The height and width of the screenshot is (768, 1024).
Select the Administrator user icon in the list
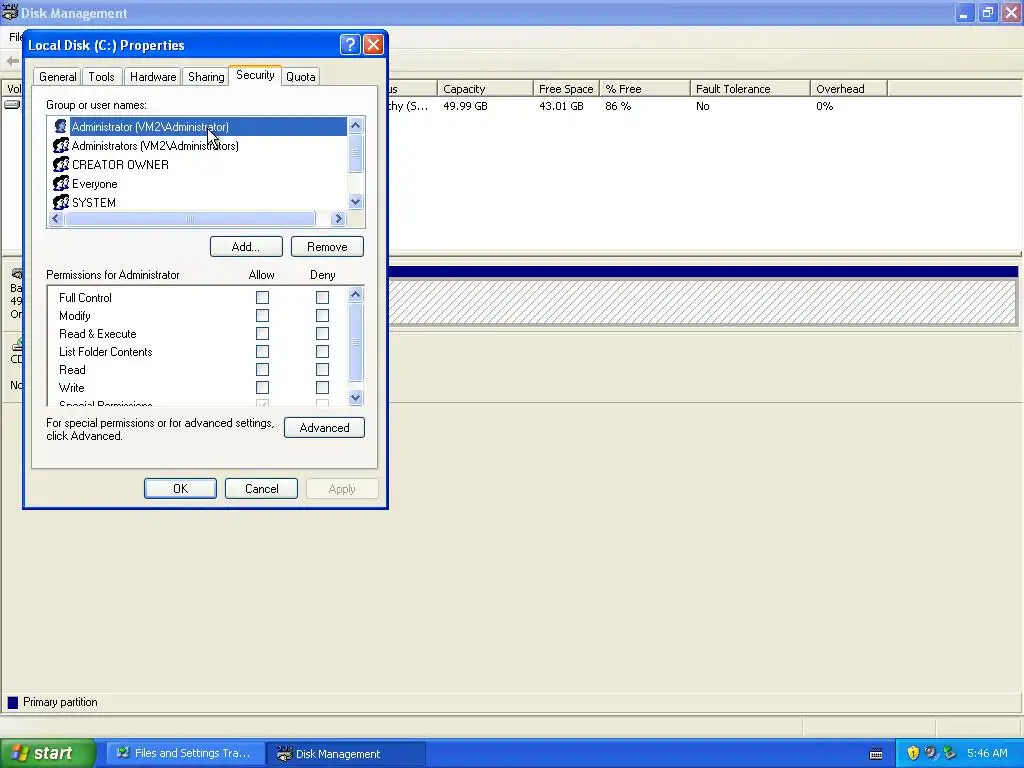click(61, 127)
